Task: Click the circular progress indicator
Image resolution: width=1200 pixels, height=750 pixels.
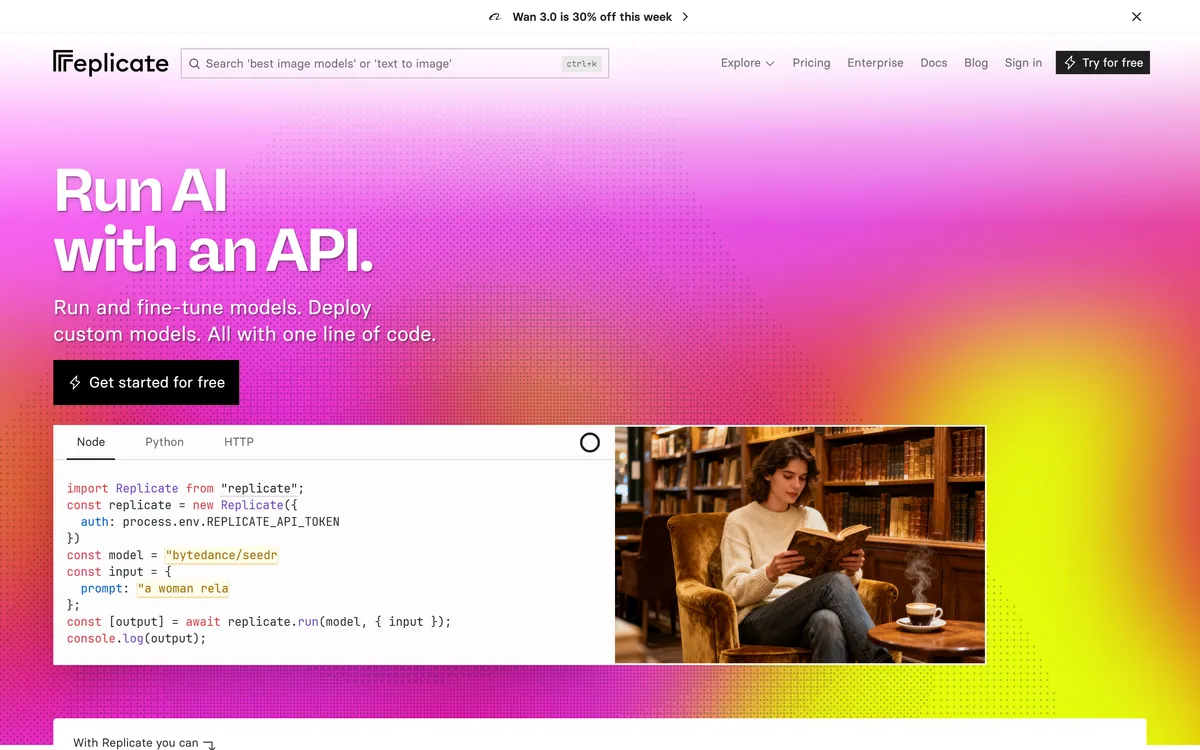Action: tap(590, 442)
